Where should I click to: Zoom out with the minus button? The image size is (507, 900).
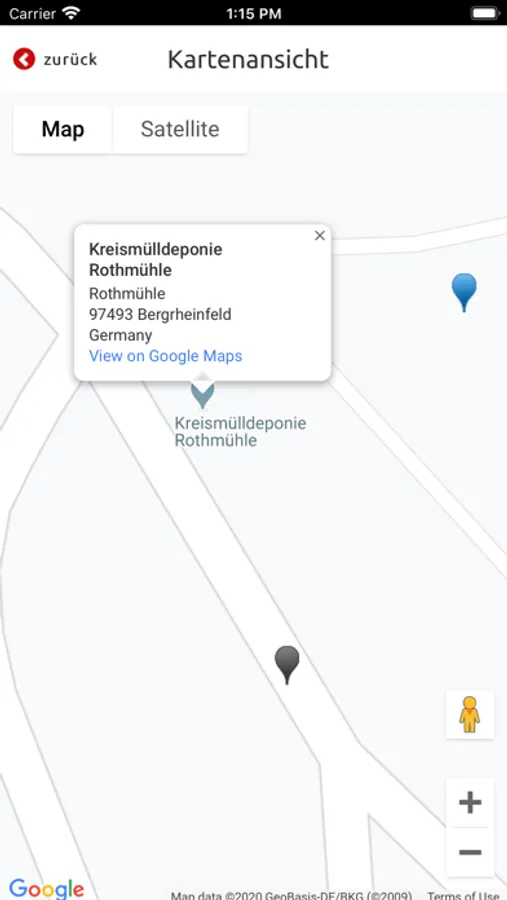click(x=470, y=852)
